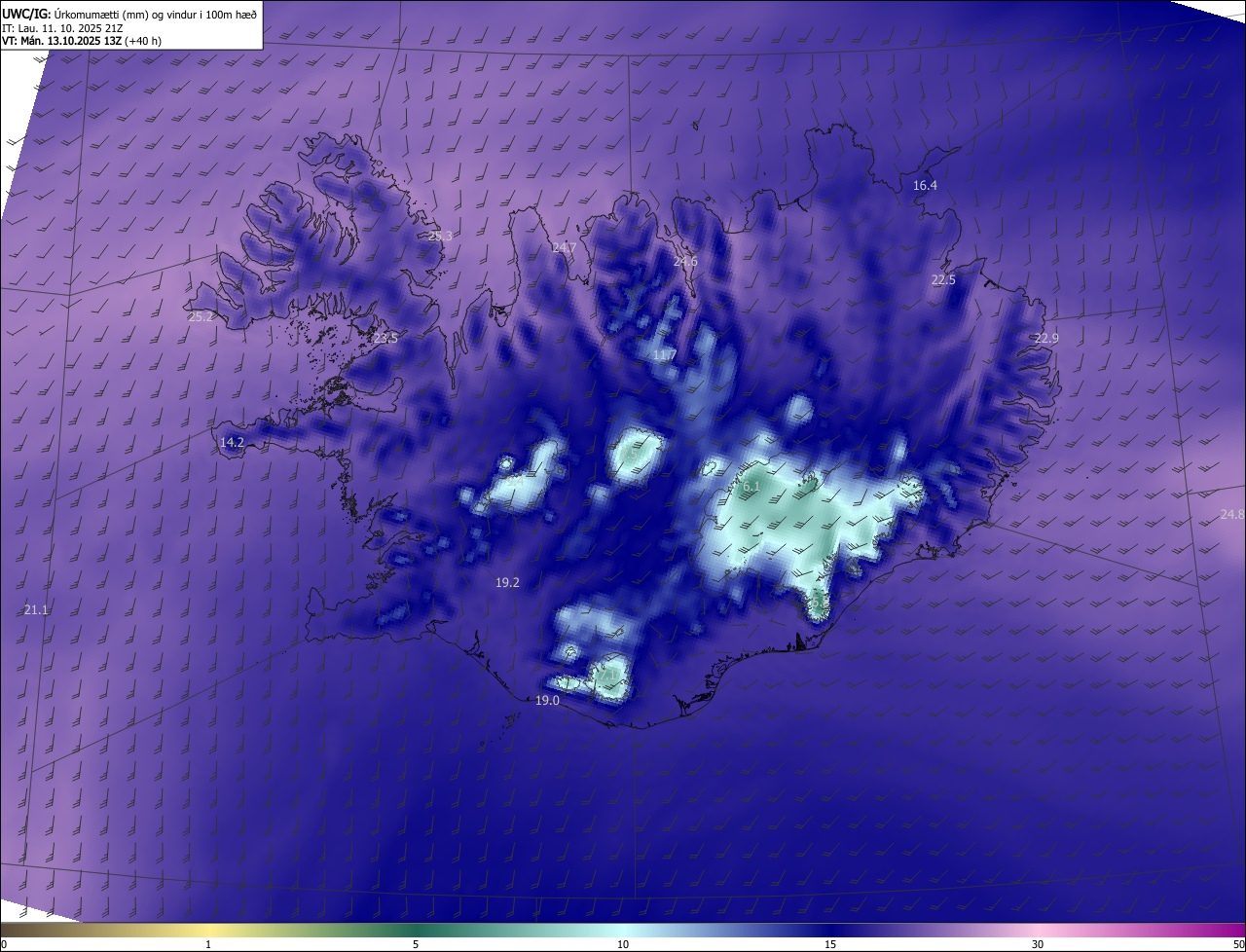This screenshot has height=952, width=1246.
Task: Click the 25.3 value label
Action: pos(440,236)
